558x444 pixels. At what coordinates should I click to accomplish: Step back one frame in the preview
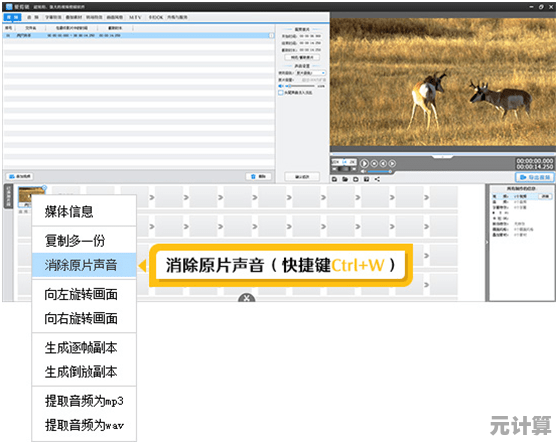coord(383,163)
